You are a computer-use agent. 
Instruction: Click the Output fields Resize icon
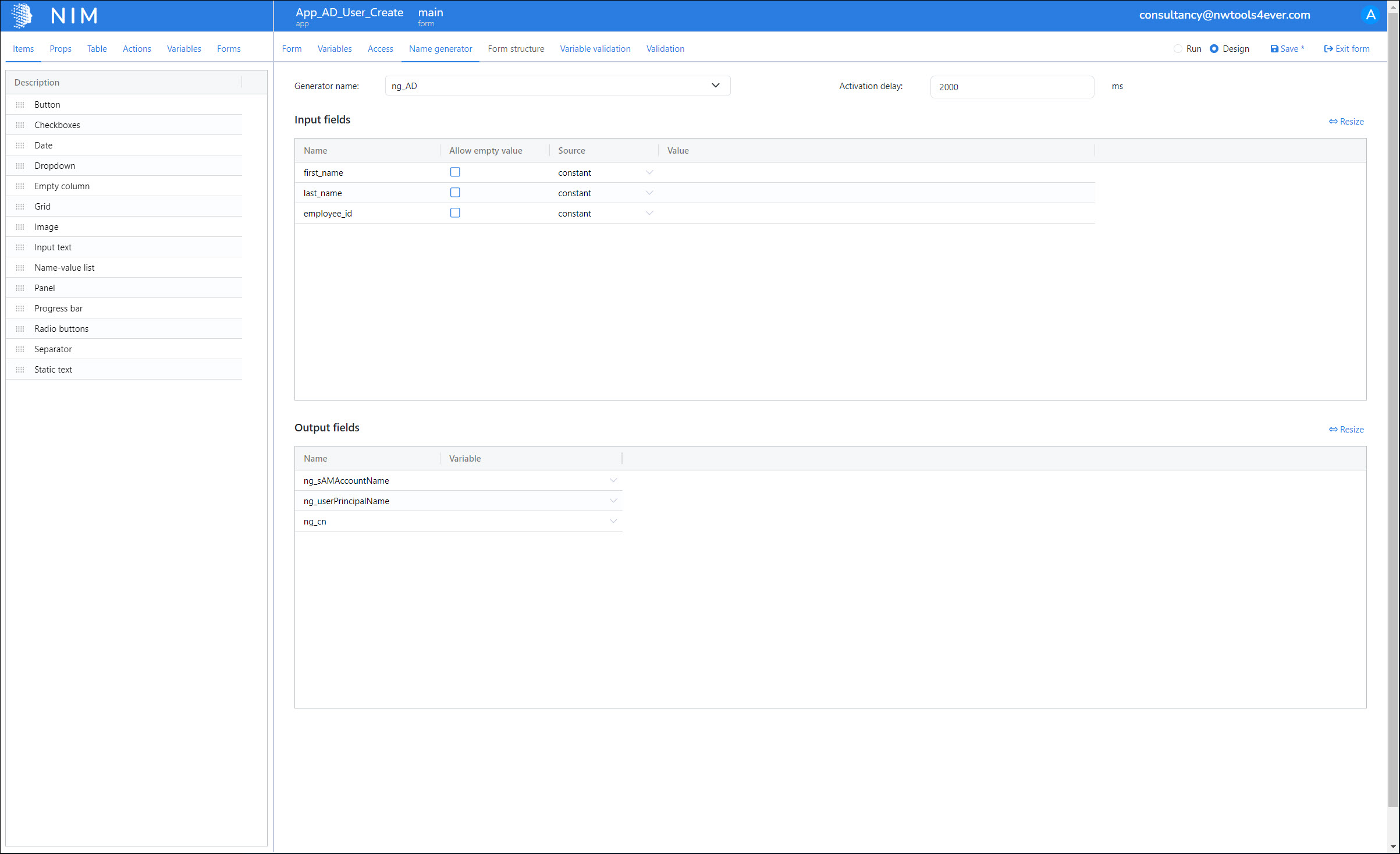point(1333,430)
